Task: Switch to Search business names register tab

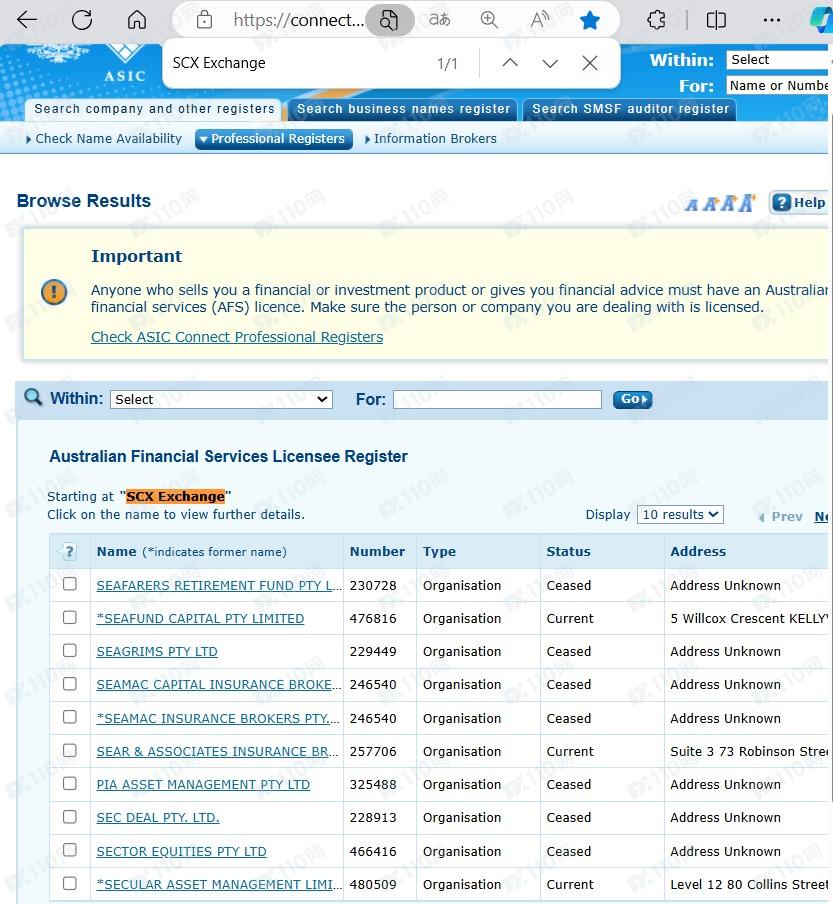Action: click(404, 109)
